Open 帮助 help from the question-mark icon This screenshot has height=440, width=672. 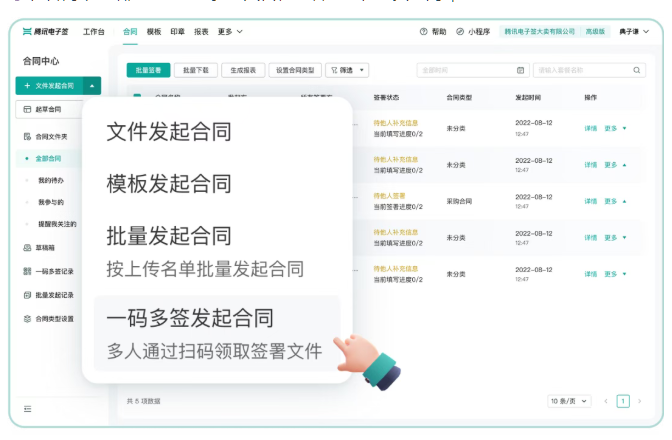tap(433, 32)
